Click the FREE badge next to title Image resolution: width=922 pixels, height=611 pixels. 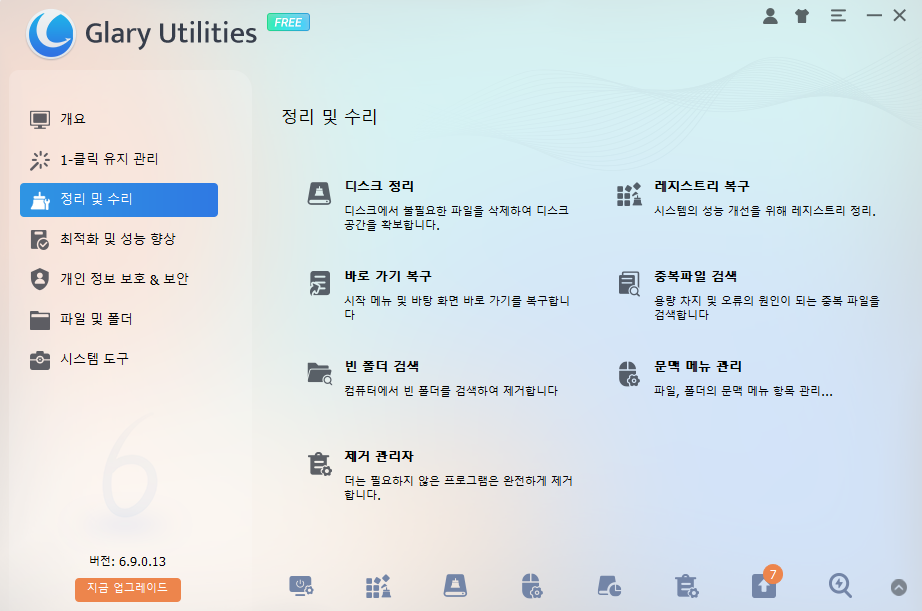coord(288,21)
